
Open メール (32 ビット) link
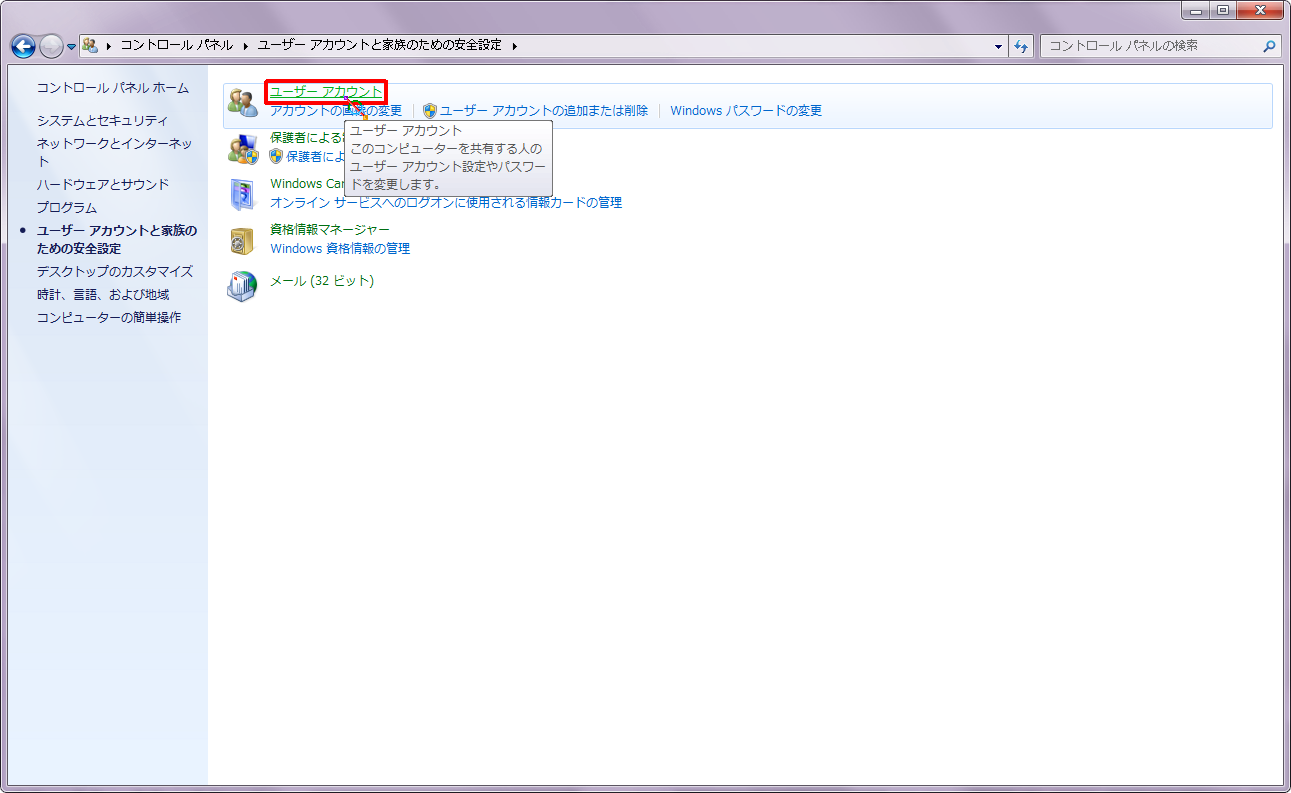click(x=322, y=281)
